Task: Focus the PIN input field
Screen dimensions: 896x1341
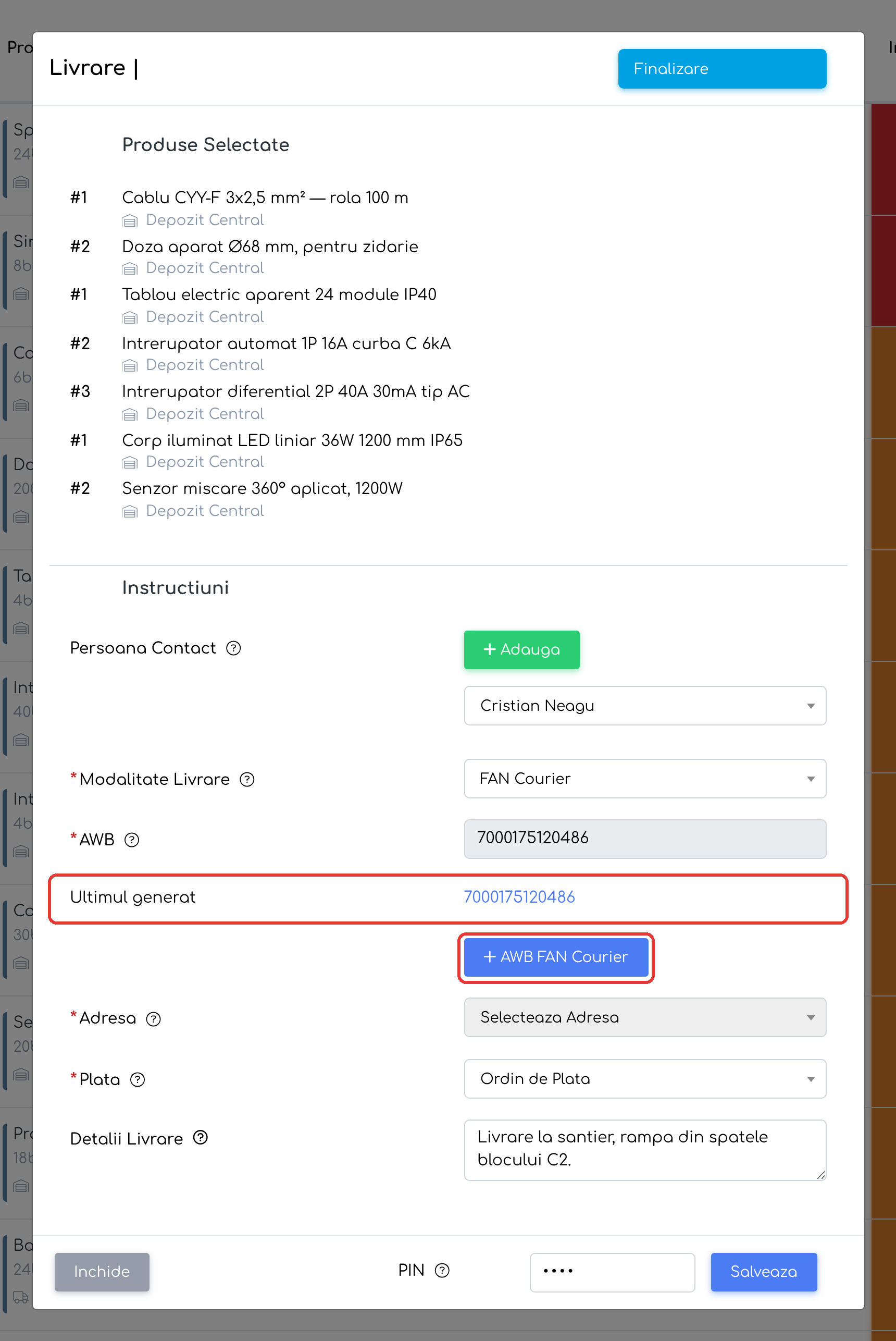Action: point(612,1271)
